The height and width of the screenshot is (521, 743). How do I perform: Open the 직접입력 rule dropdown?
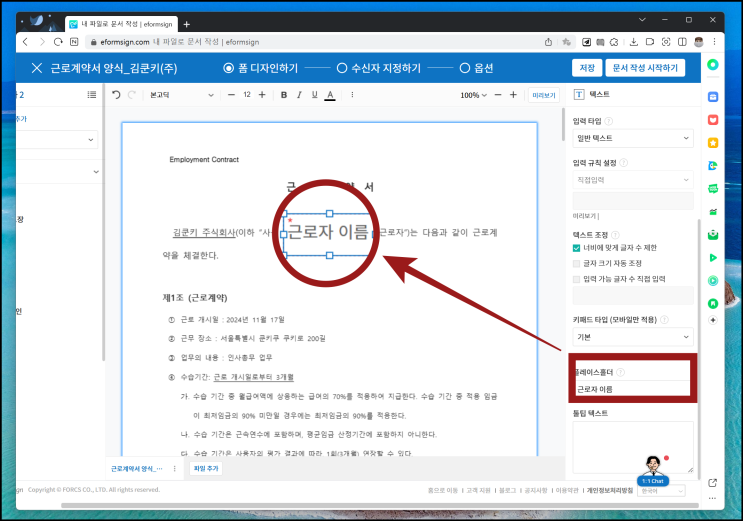point(633,180)
